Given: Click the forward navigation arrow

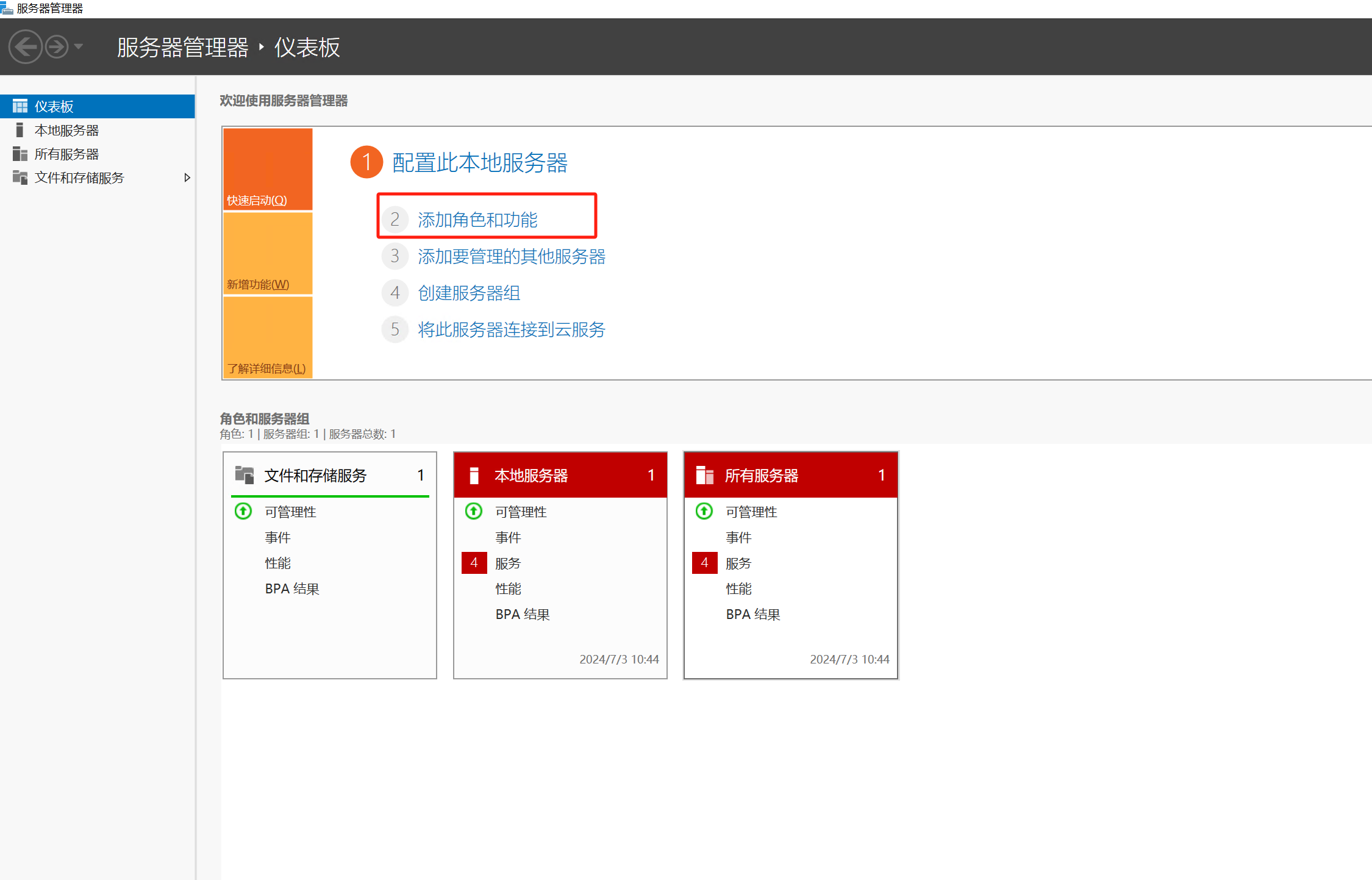Looking at the screenshot, I should [x=57, y=47].
